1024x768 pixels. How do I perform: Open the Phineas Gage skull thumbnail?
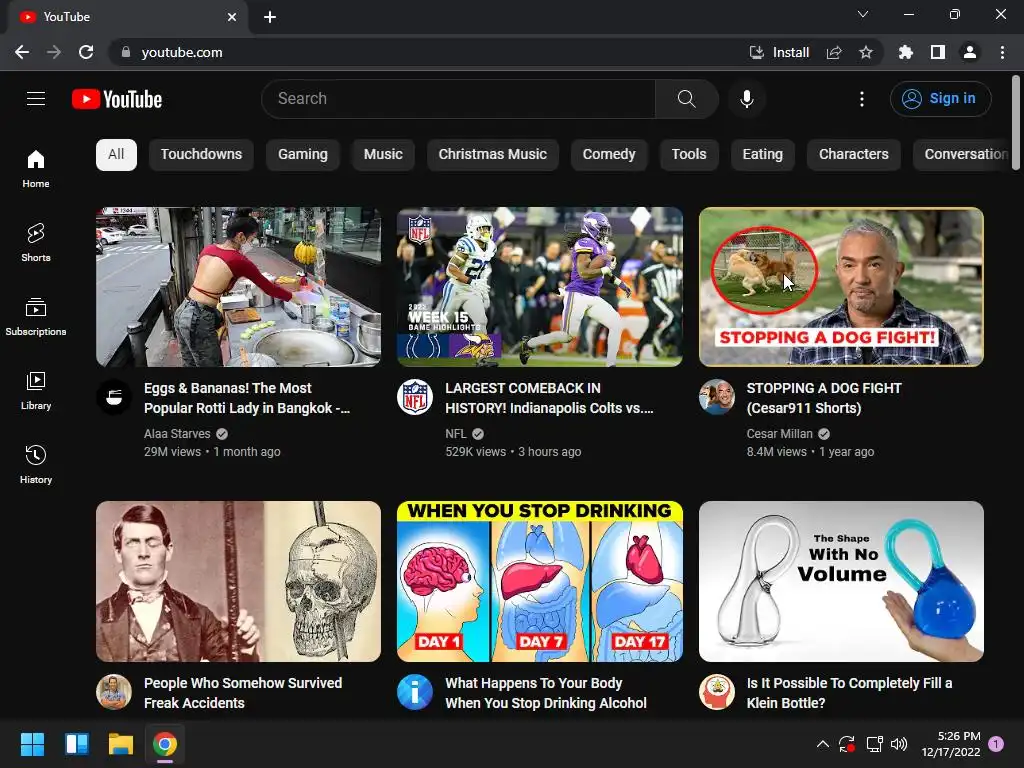238,581
